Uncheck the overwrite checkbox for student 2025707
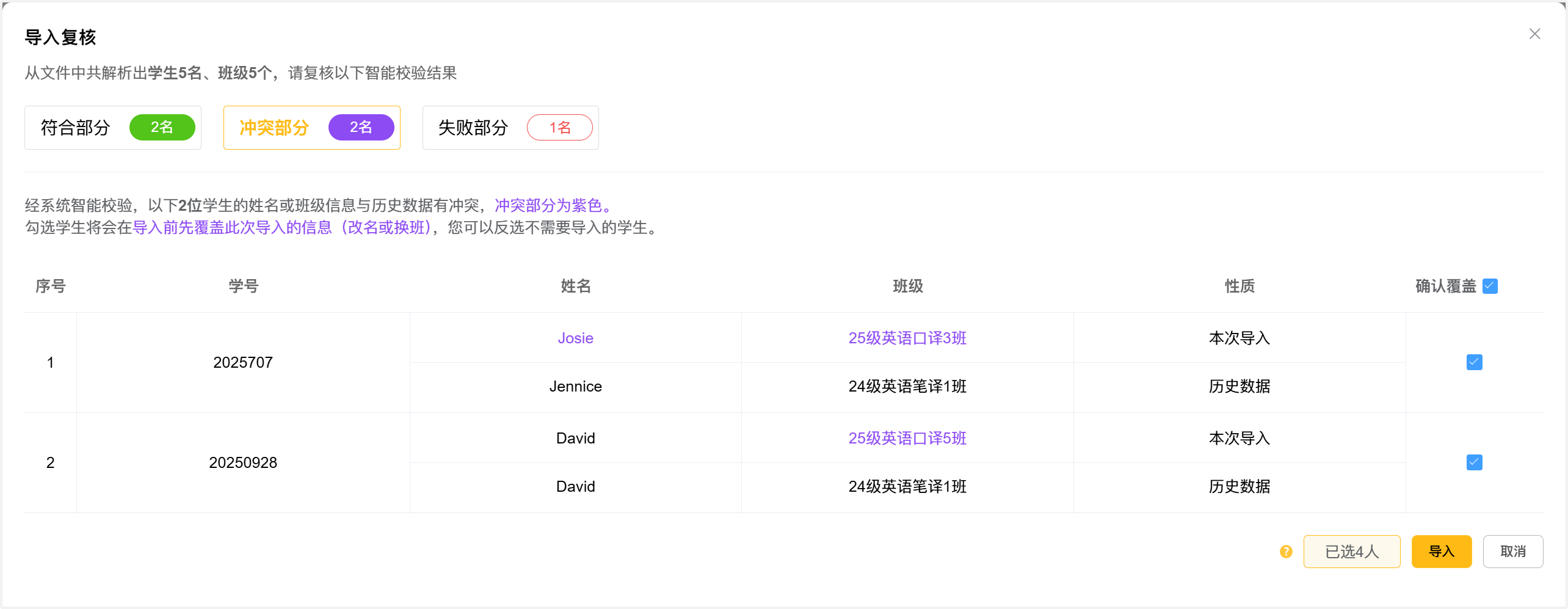This screenshot has width=1568, height=609. 1474,362
